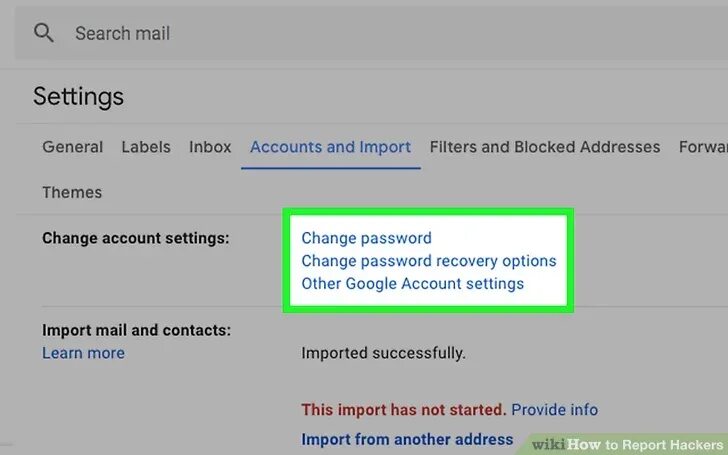The width and height of the screenshot is (728, 455).
Task: Open the General settings tab
Action: [72, 147]
